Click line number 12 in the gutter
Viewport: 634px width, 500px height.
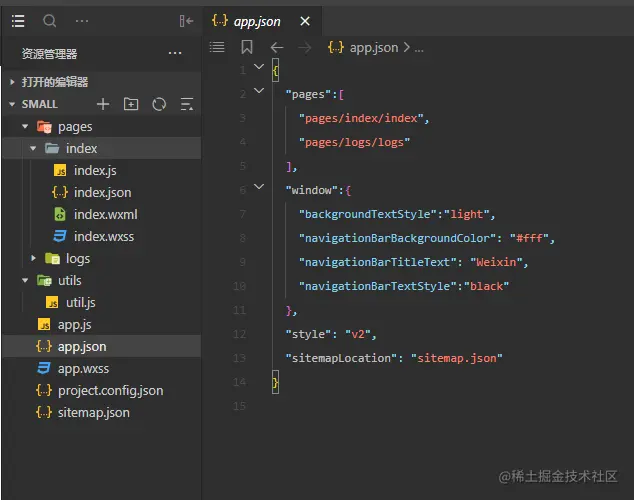pos(239,334)
